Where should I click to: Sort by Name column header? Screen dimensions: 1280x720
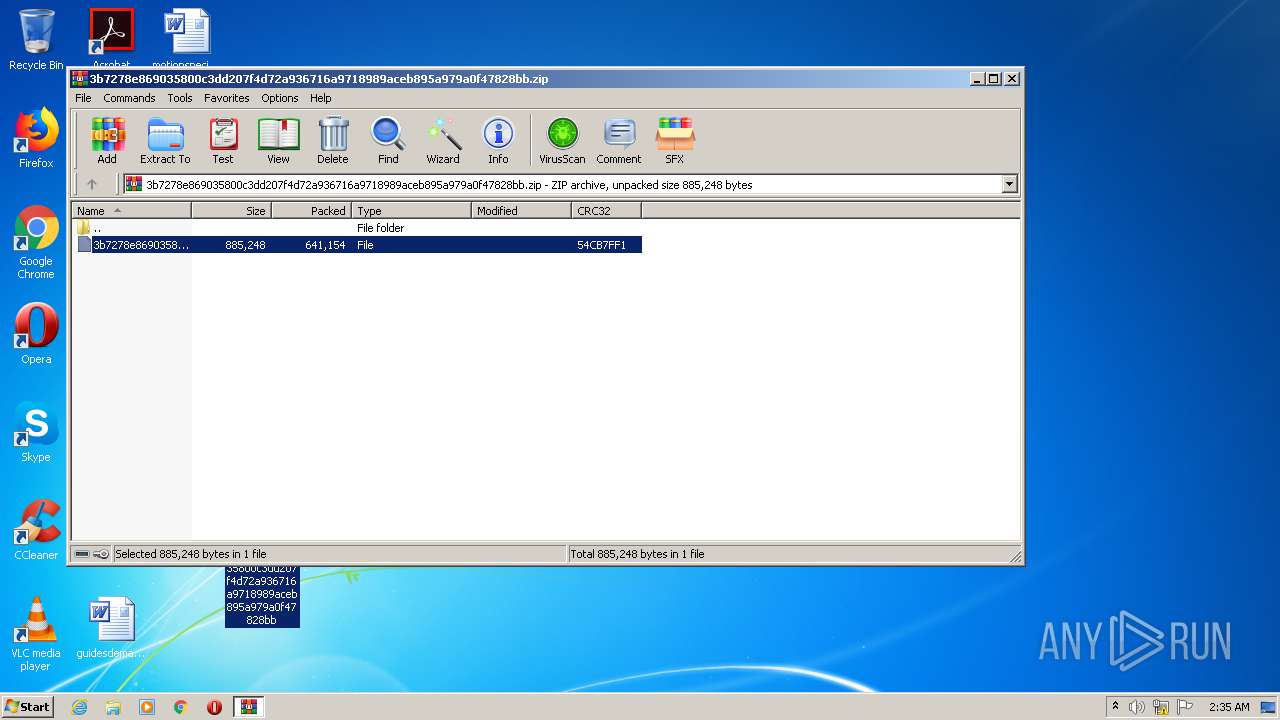[x=131, y=211]
